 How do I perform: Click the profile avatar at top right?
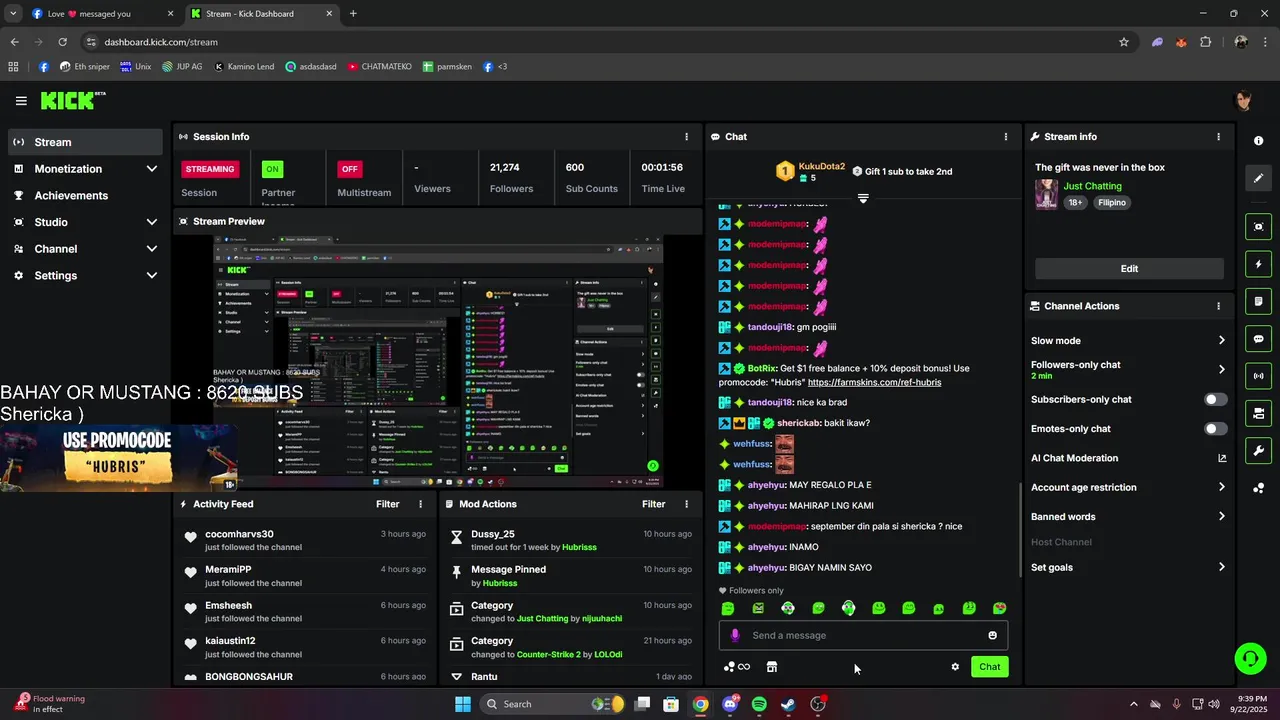(x=1244, y=101)
